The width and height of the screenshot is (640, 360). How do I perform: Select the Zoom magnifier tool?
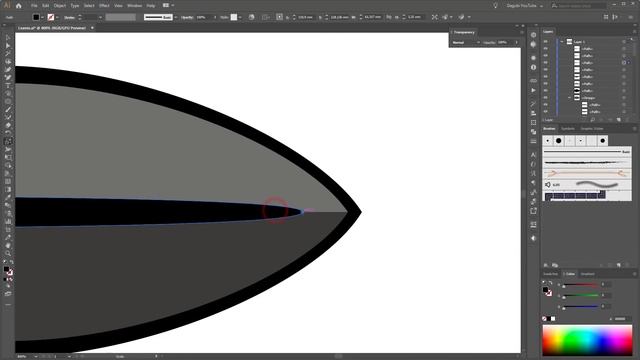[8, 253]
